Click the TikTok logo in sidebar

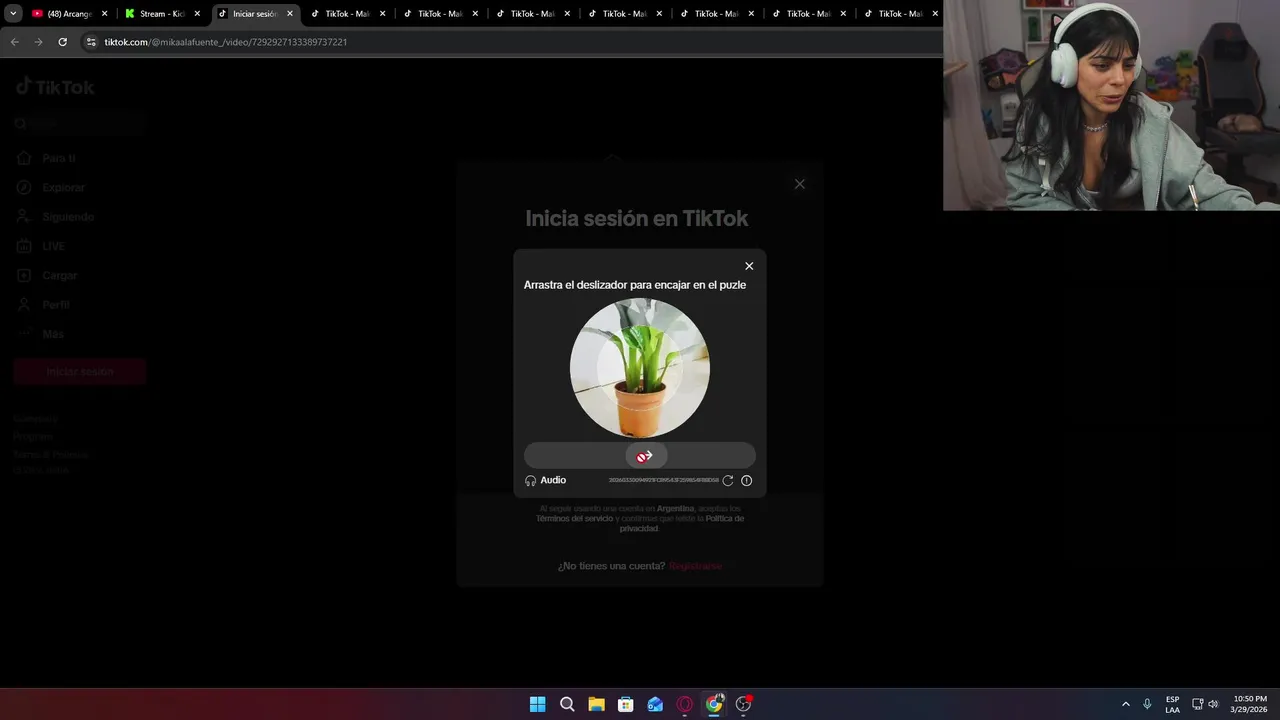(x=55, y=87)
